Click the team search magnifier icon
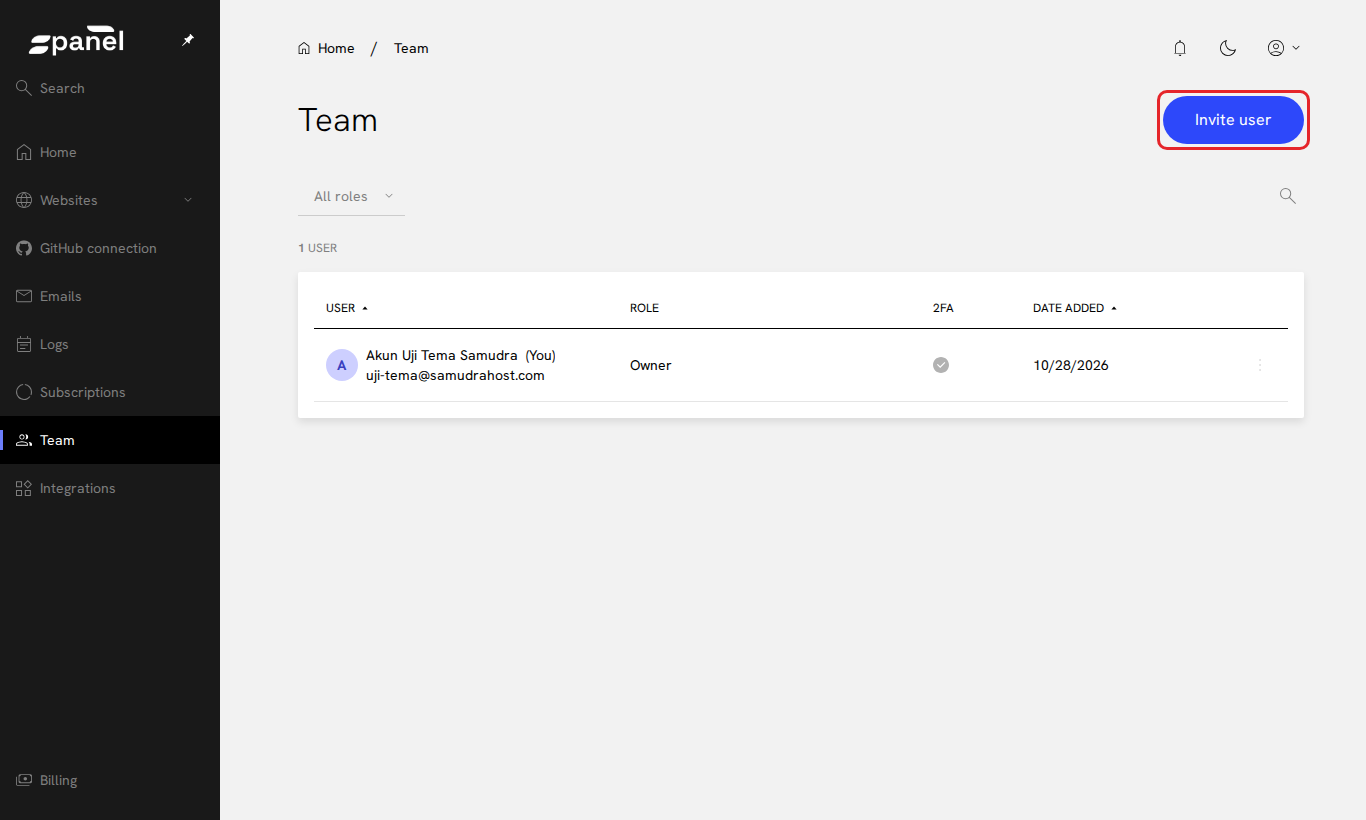1366x820 pixels. 1288,196
